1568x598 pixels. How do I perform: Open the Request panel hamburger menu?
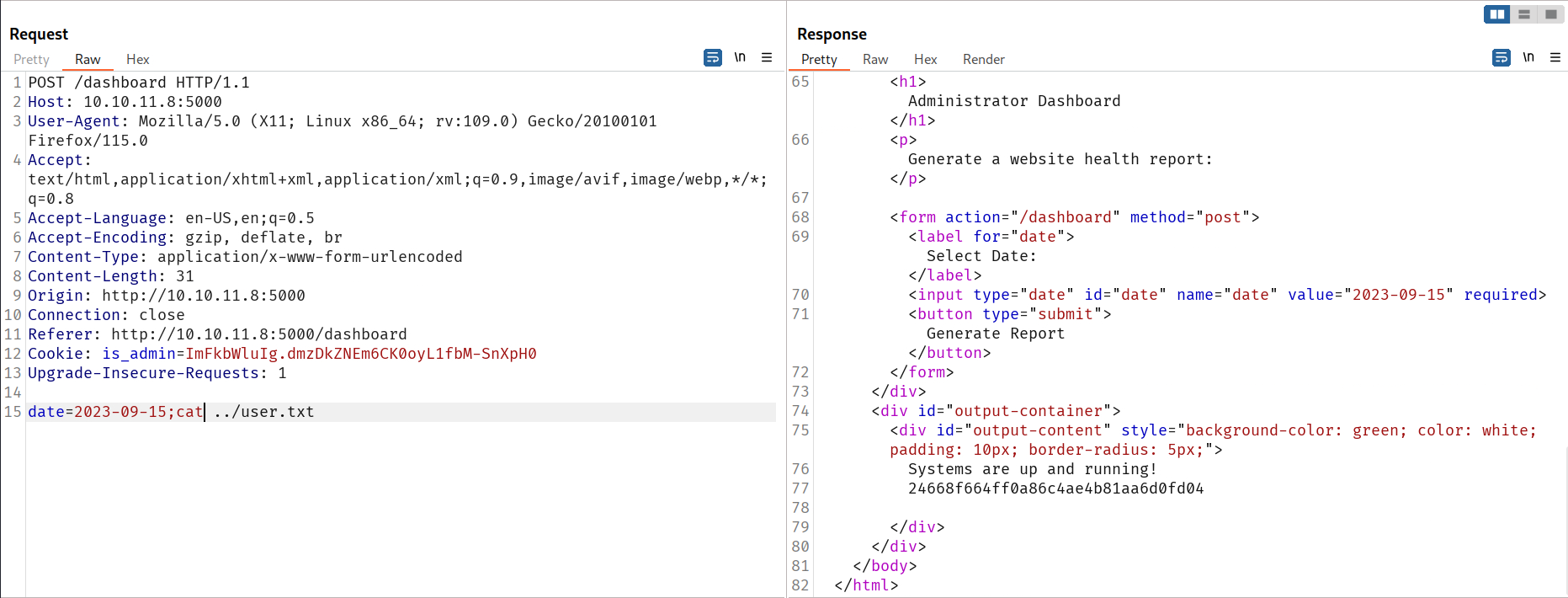767,57
